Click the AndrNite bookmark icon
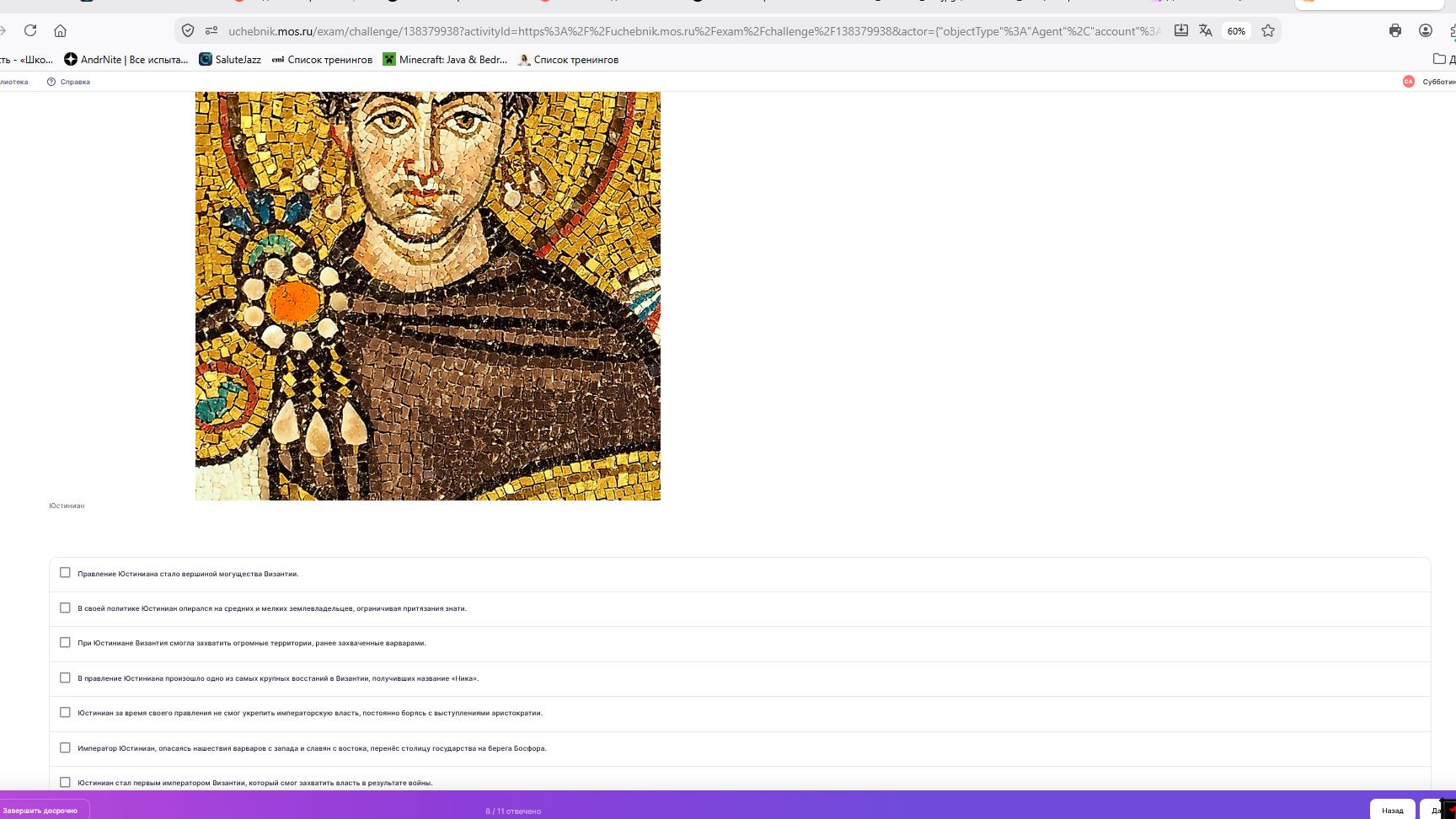 click(71, 59)
